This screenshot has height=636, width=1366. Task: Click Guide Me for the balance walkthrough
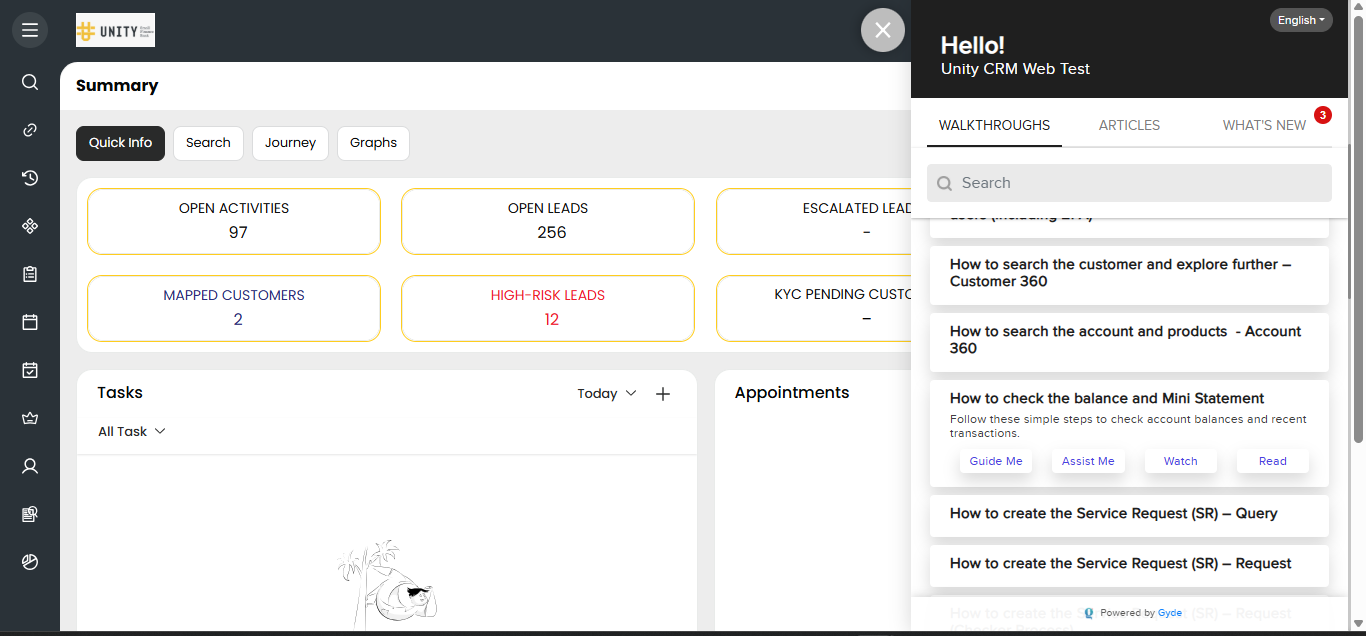995,460
